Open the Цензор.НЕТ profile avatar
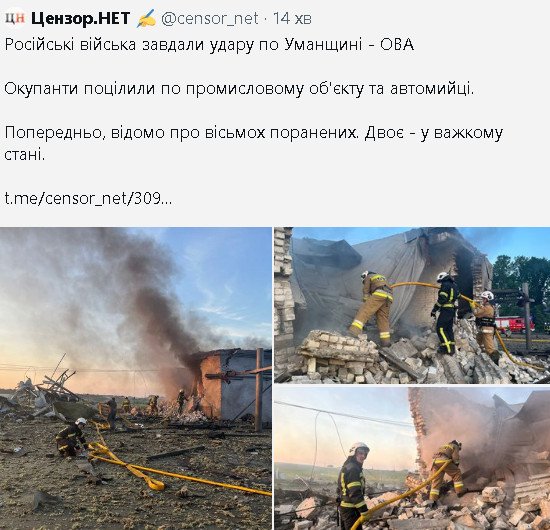550x530 pixels. pos(15,18)
